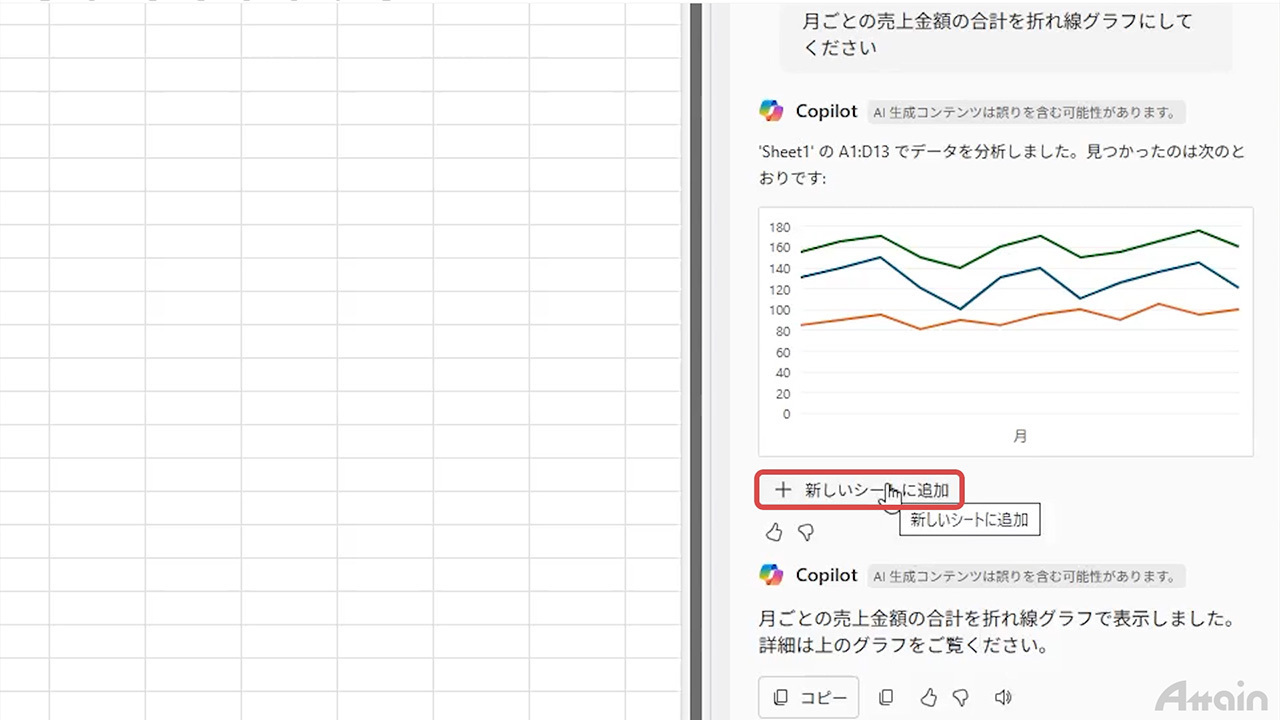1280x720 pixels.
Task: Click the 月 axis label under the chart
Action: [x=1019, y=436]
